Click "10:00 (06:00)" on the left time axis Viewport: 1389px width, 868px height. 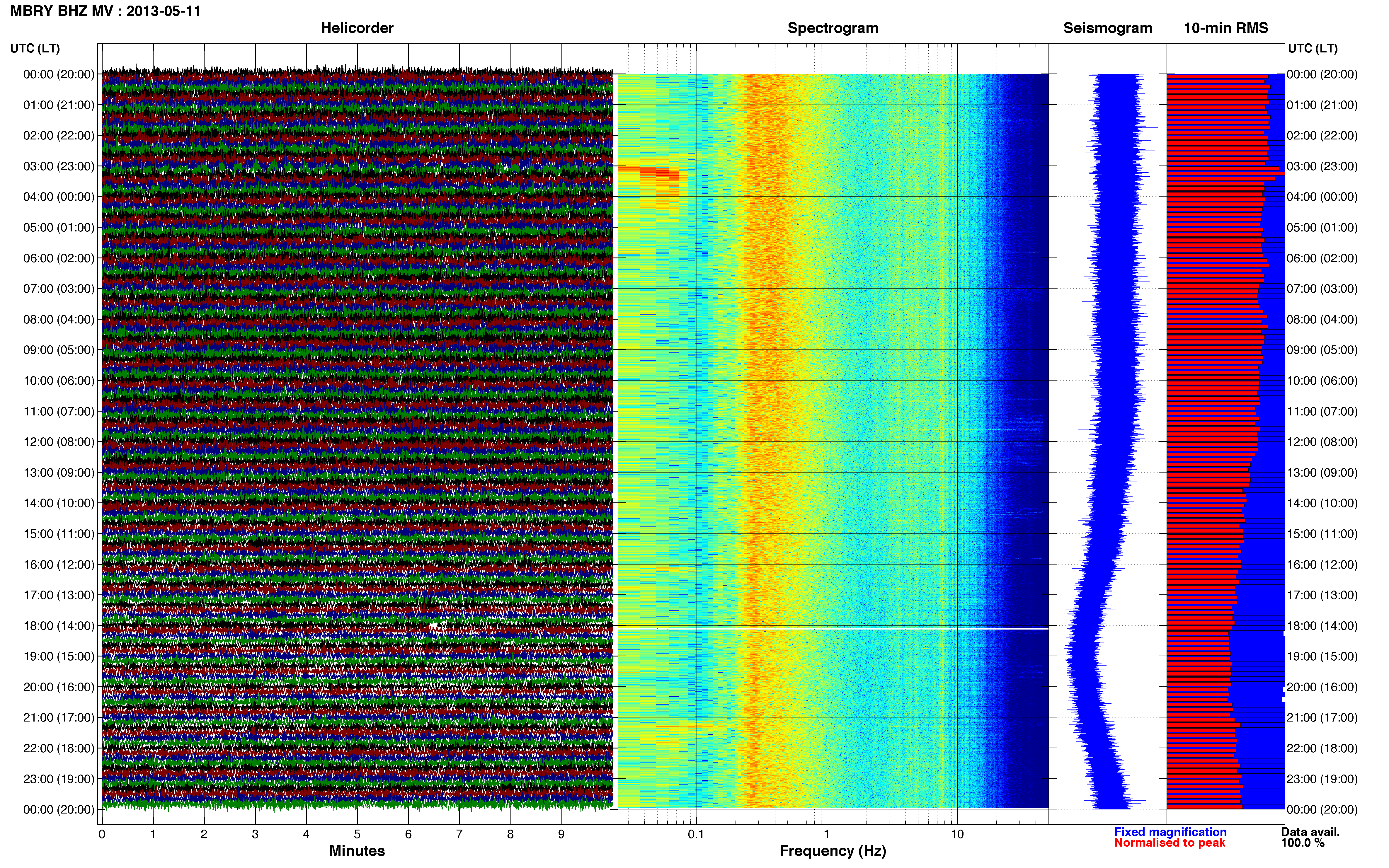pos(59,381)
